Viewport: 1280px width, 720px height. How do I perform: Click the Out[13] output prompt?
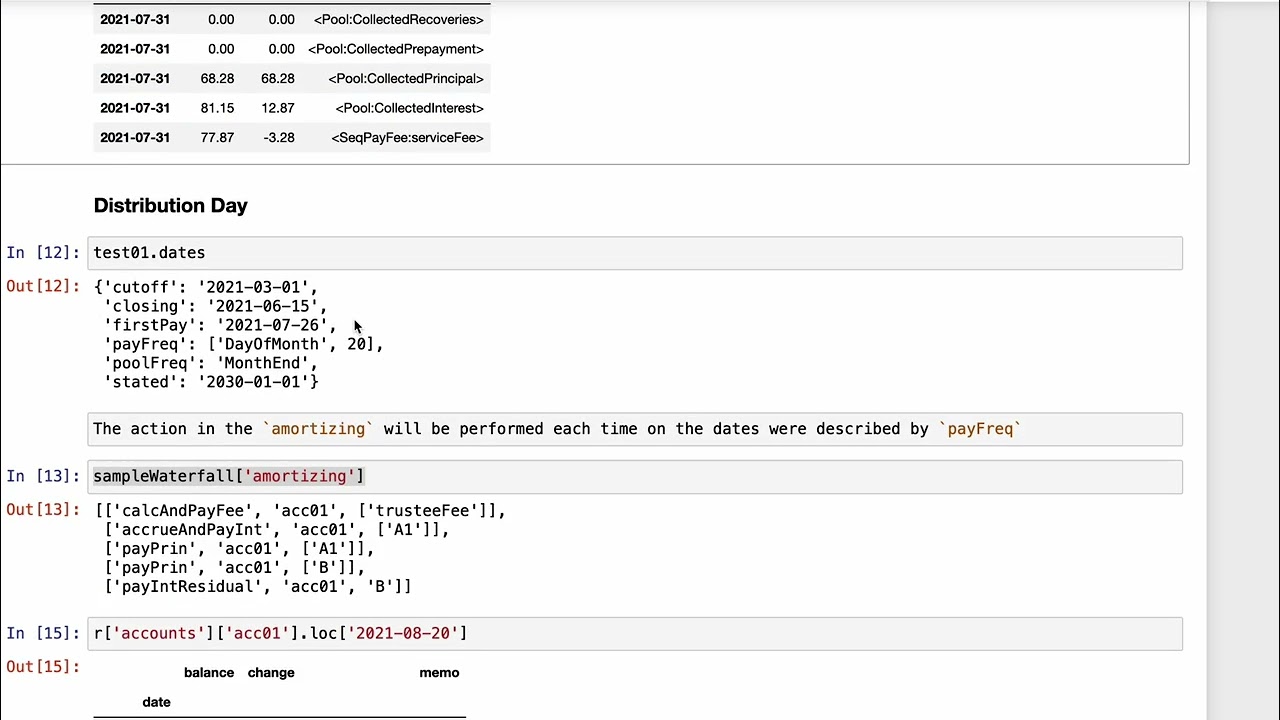(43, 509)
